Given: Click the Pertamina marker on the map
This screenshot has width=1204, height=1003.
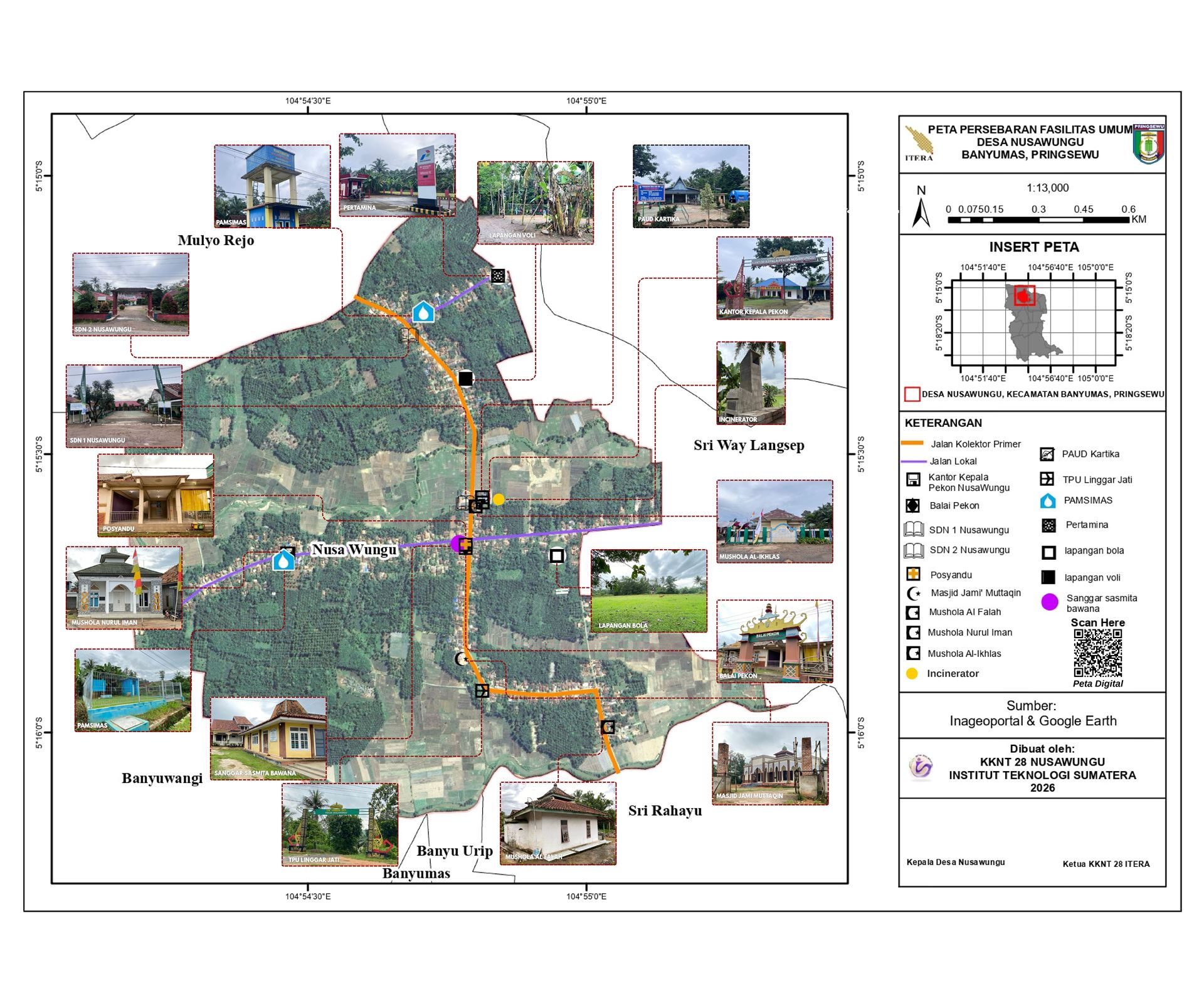Looking at the screenshot, I should point(498,276).
